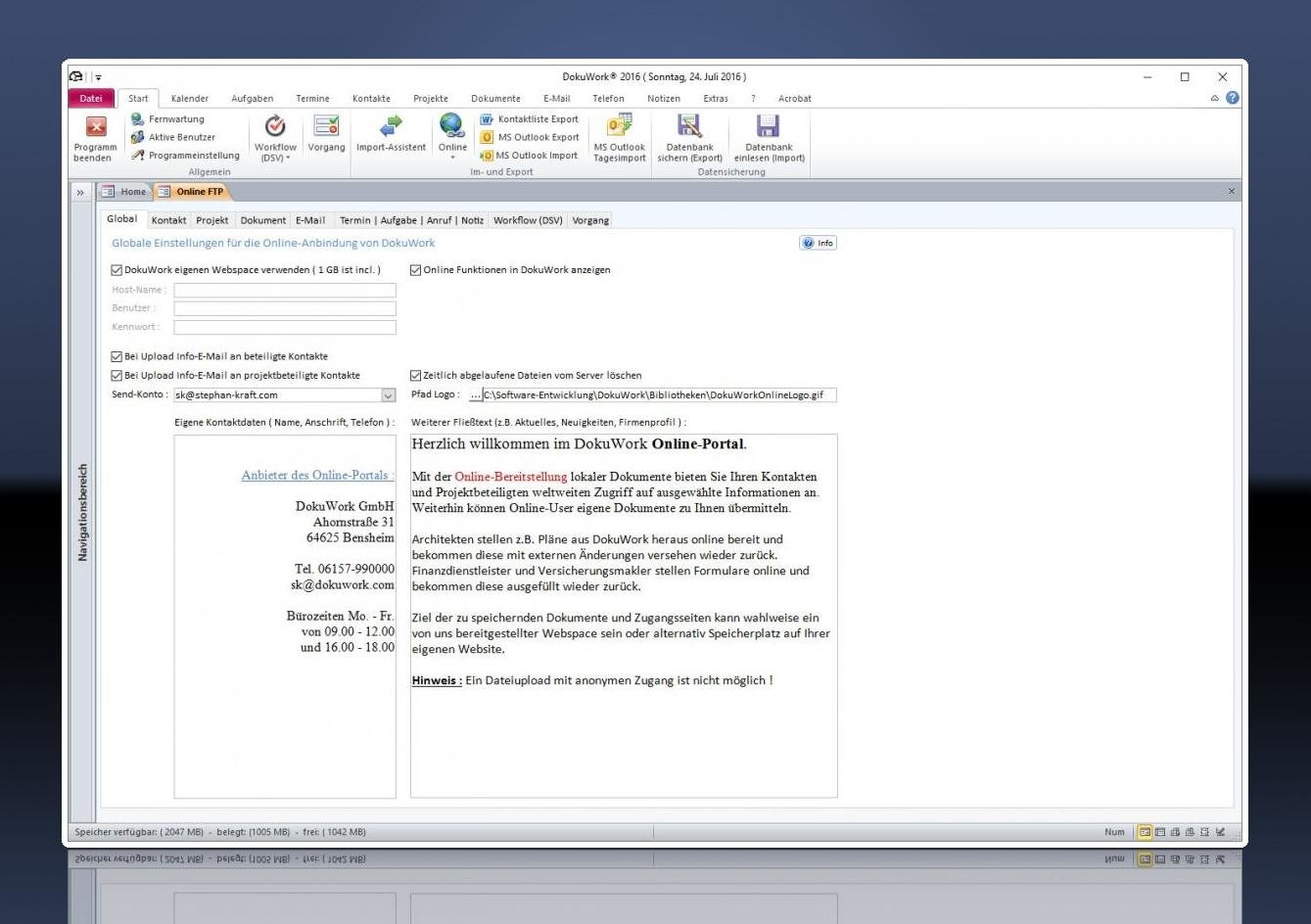Show Aktive Benutzer list
The image size is (1311, 924).
[172, 137]
